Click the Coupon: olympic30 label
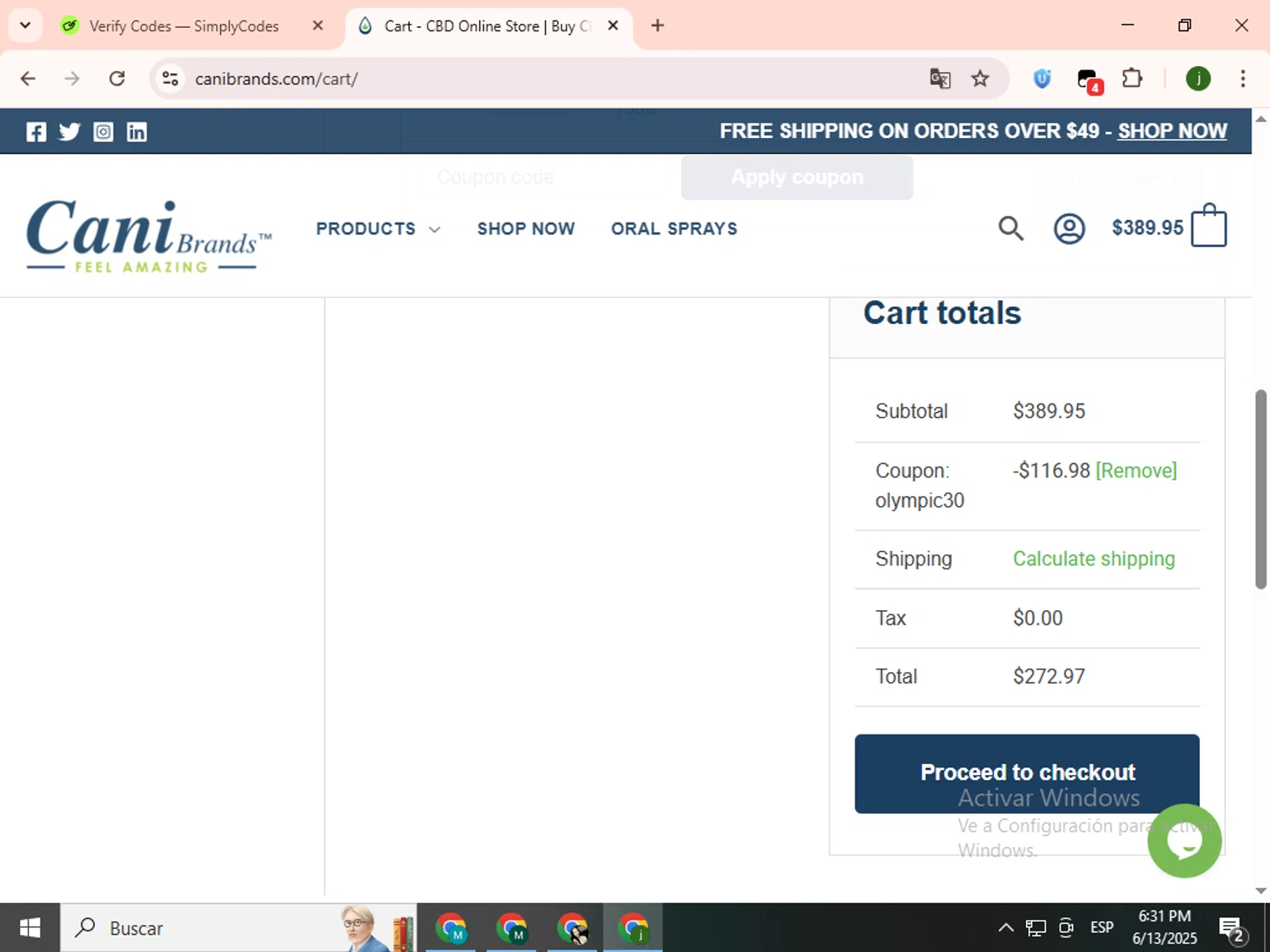Screen dimensions: 1270x952 (x=919, y=486)
